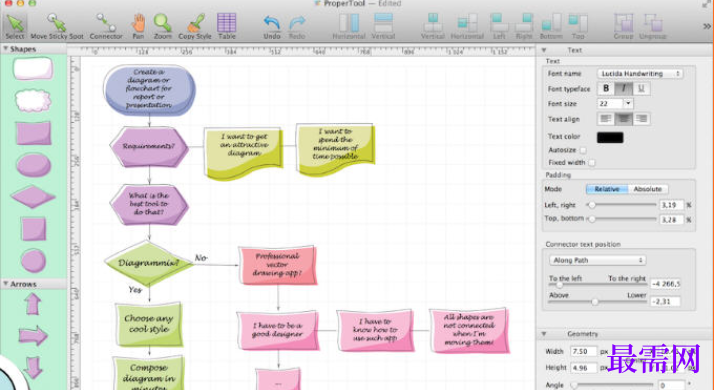Switch padding mode to Absolute
This screenshot has height=390, width=719.
(647, 189)
